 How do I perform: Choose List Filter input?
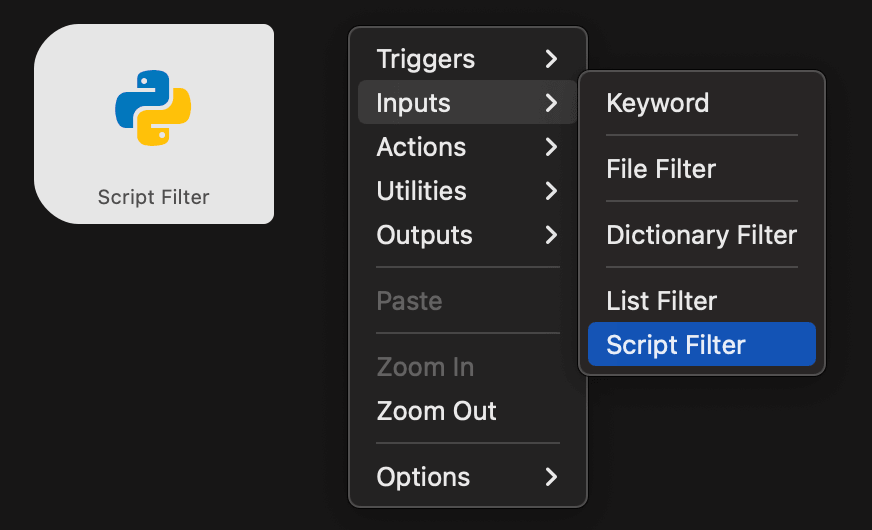702,300
